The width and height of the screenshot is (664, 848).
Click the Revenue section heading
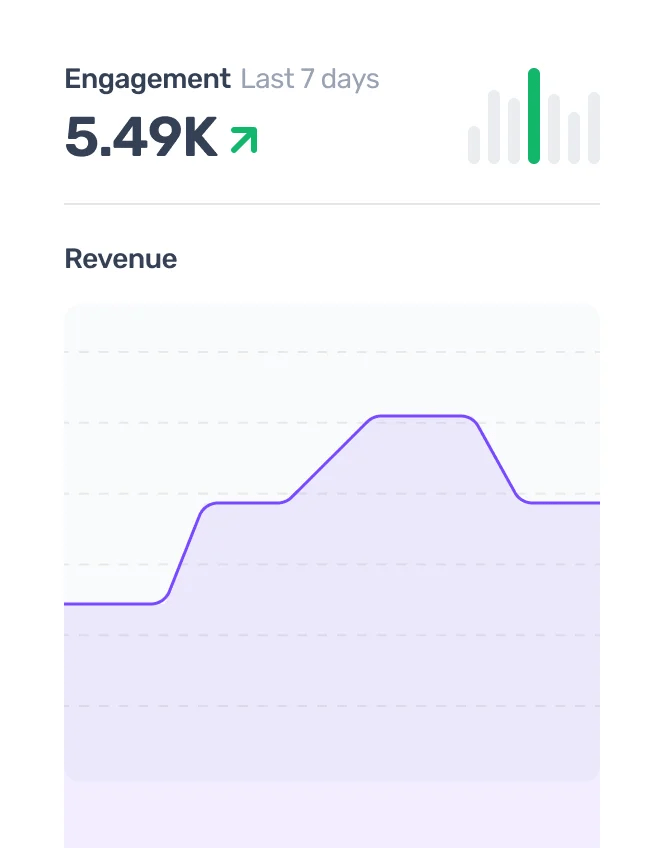121,259
